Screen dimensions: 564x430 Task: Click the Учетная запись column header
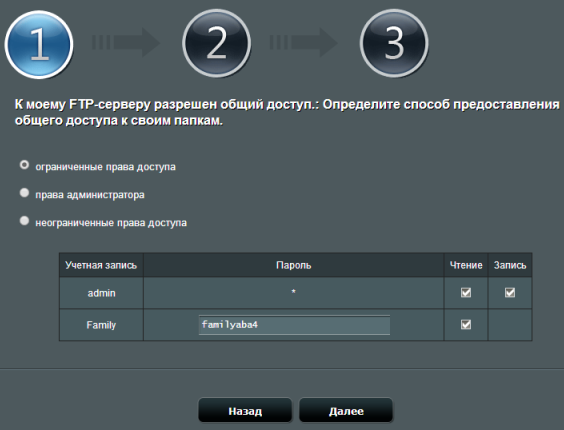click(x=101, y=265)
